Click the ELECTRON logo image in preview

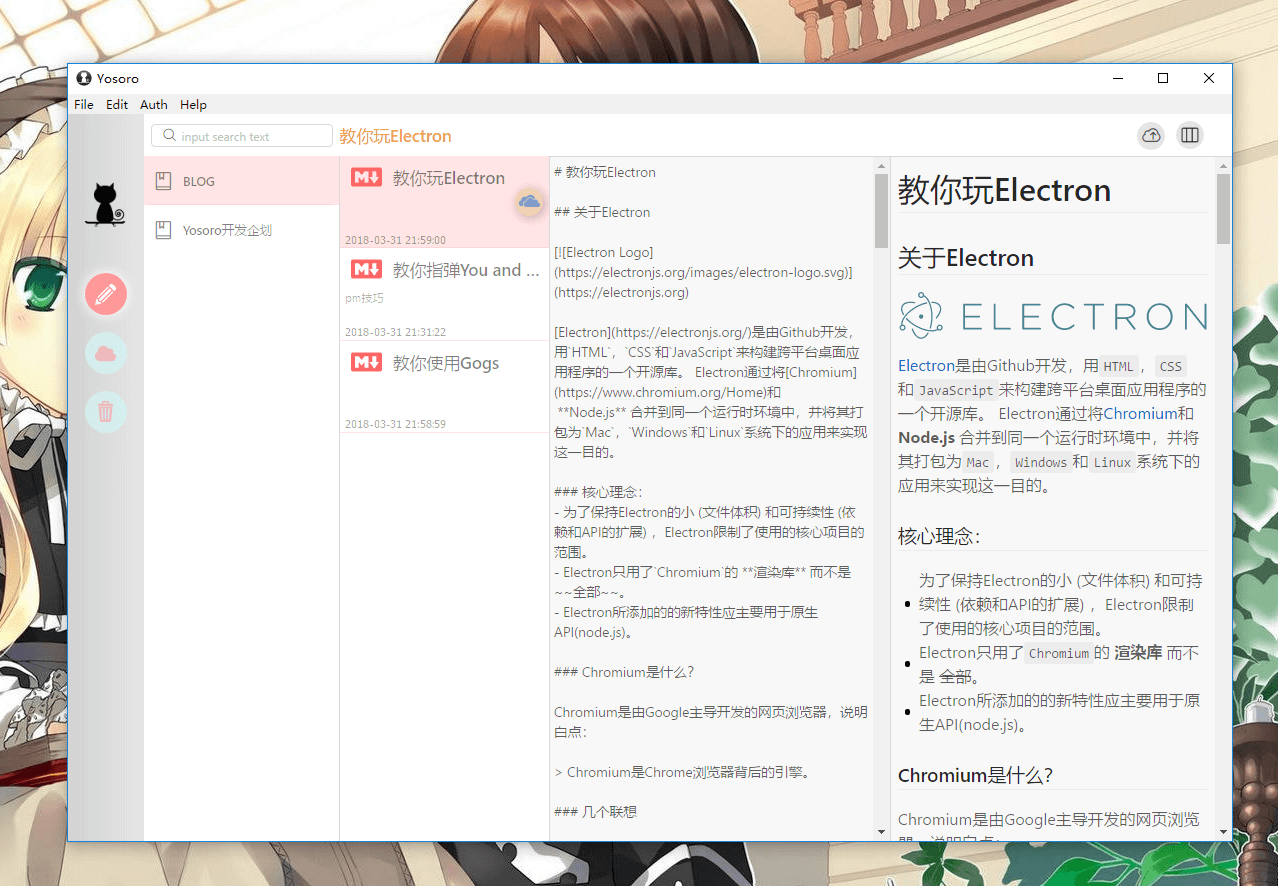click(1052, 316)
